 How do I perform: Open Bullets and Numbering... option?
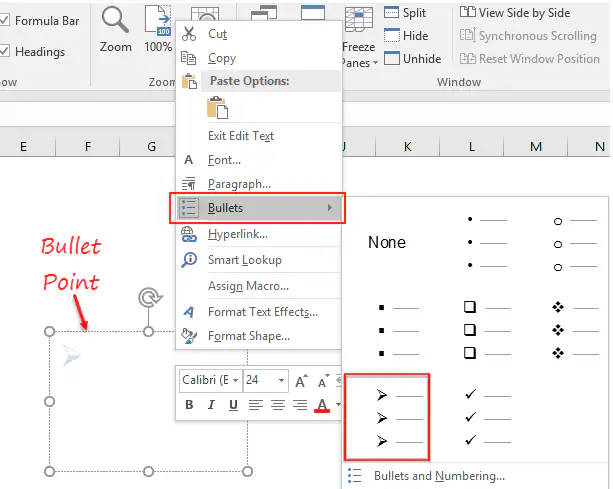point(439,476)
